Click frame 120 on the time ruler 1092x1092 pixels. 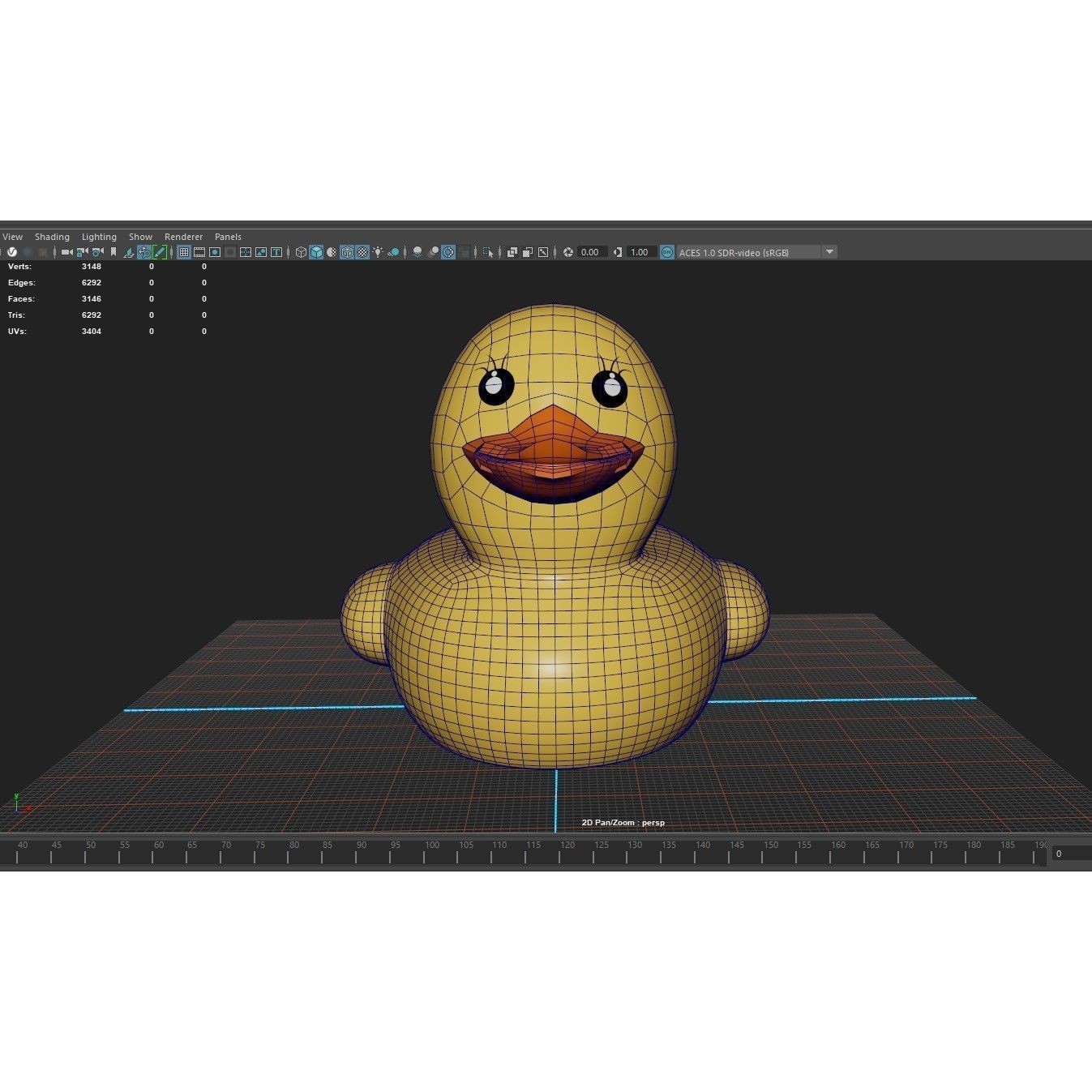click(x=567, y=845)
